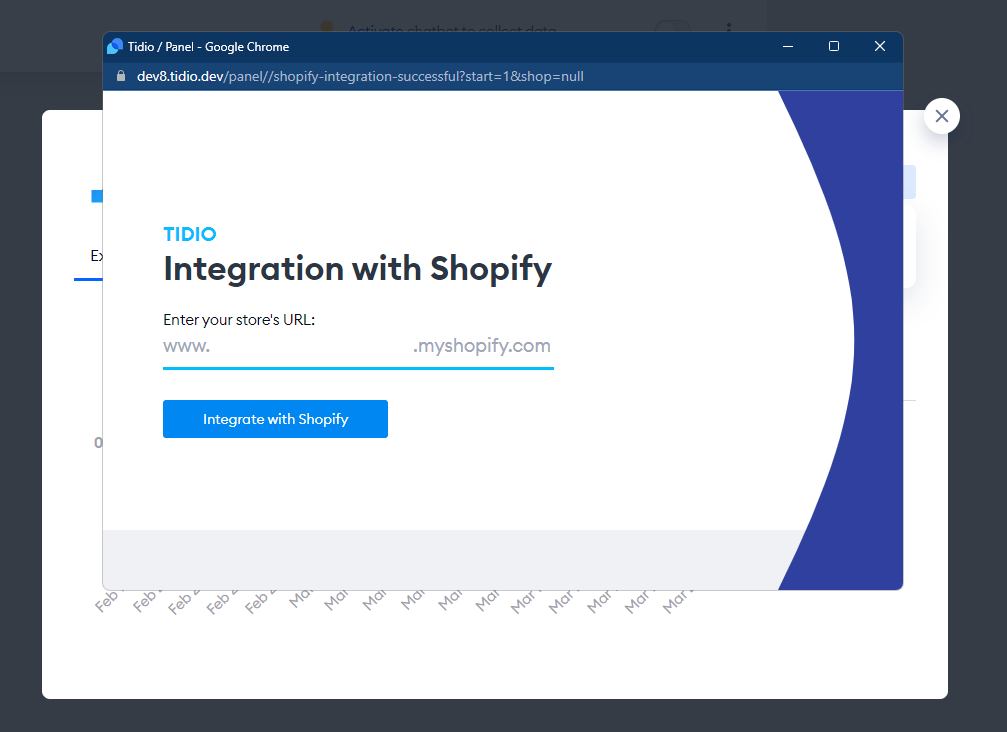This screenshot has width=1007, height=732.
Task: Click the Integrate with Shopify button
Action: [x=276, y=419]
